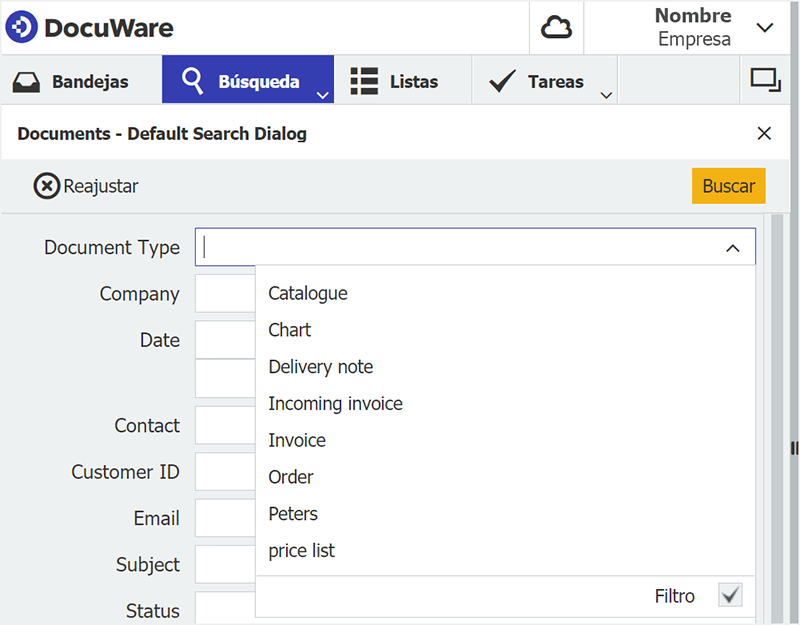800x625 pixels.
Task: Click the Reajustar reset icon
Action: pyautogui.click(x=47, y=186)
